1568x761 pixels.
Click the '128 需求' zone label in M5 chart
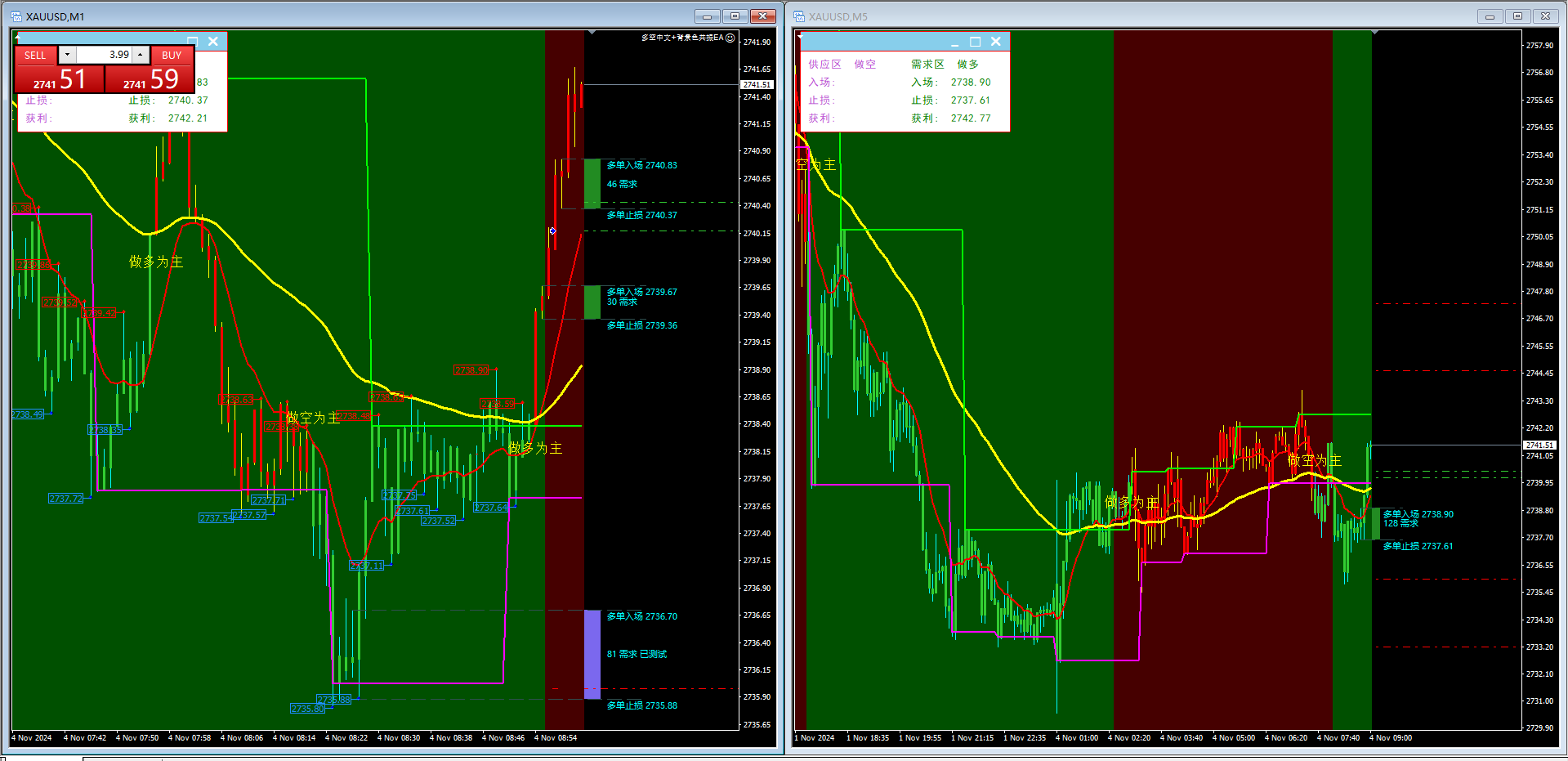coord(1400,523)
